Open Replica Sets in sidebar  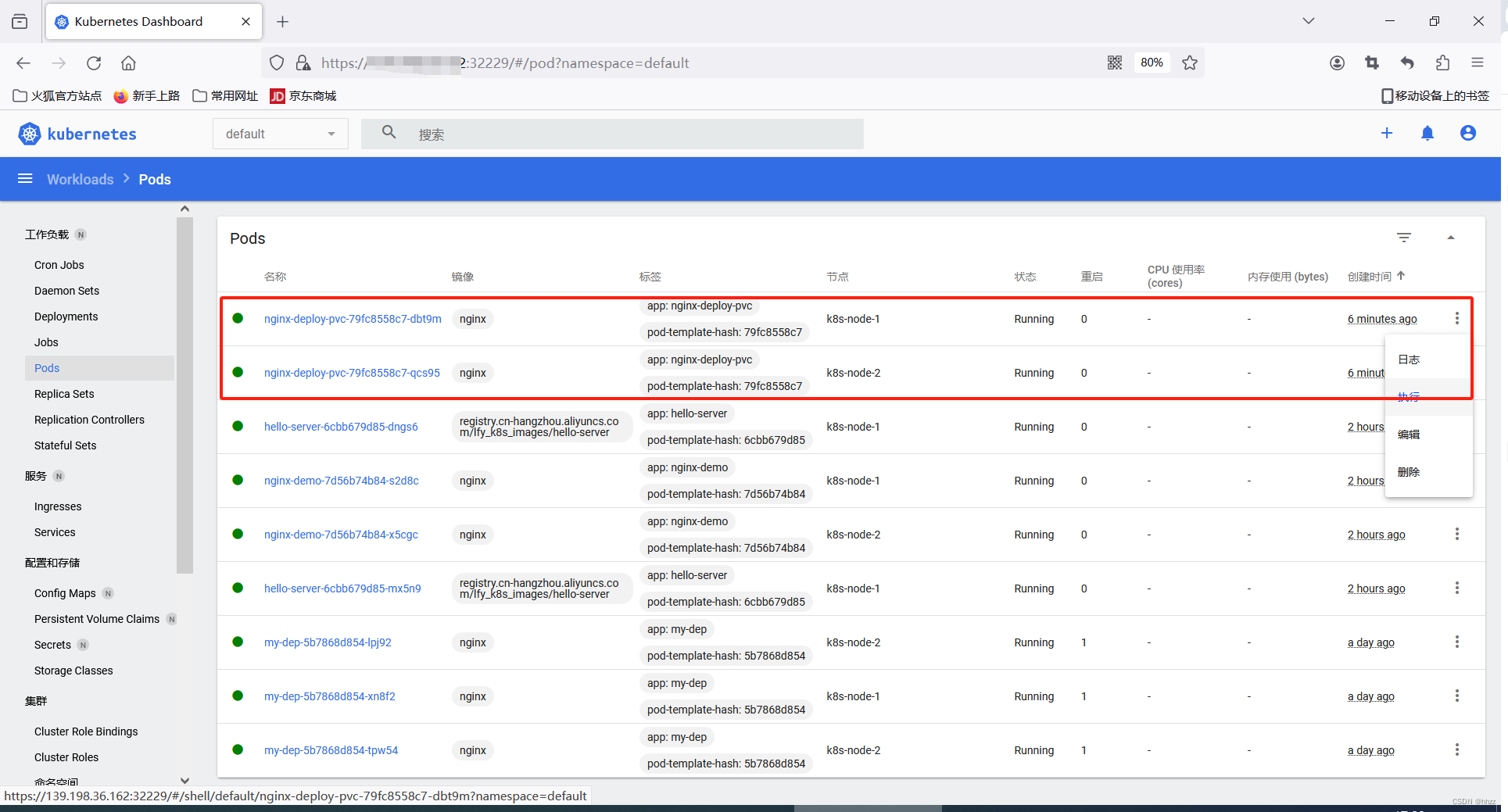(x=64, y=394)
